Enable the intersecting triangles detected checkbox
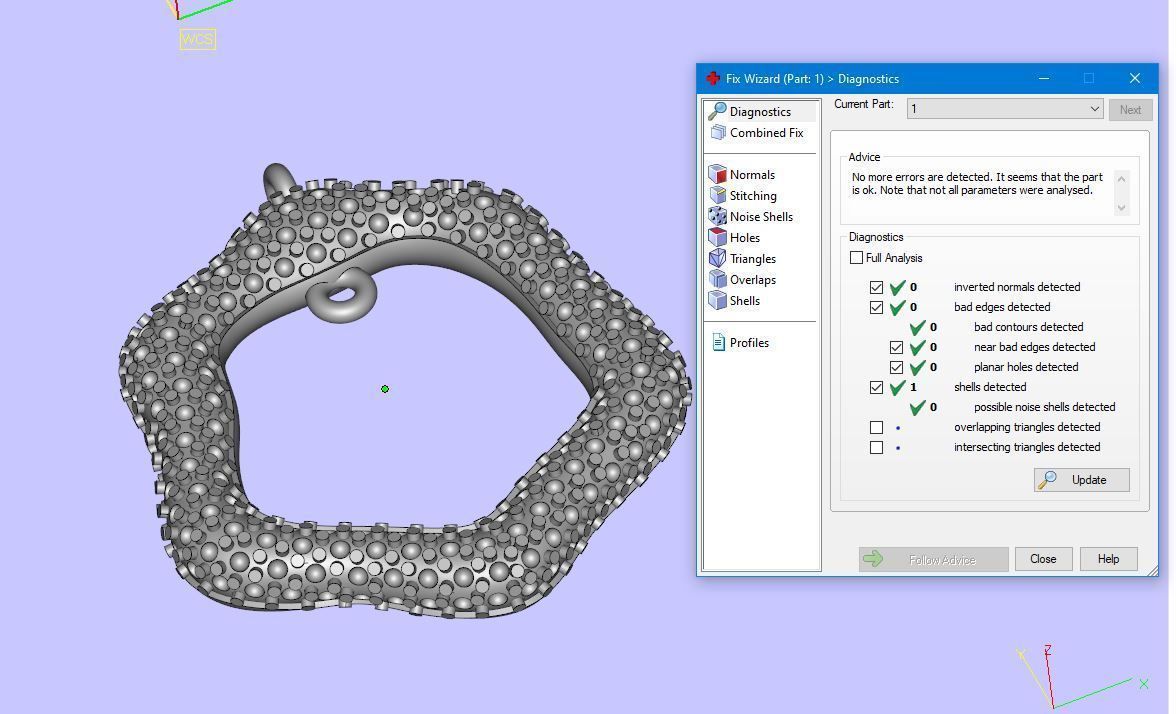Viewport: 1176px width, 714px height. (877, 447)
